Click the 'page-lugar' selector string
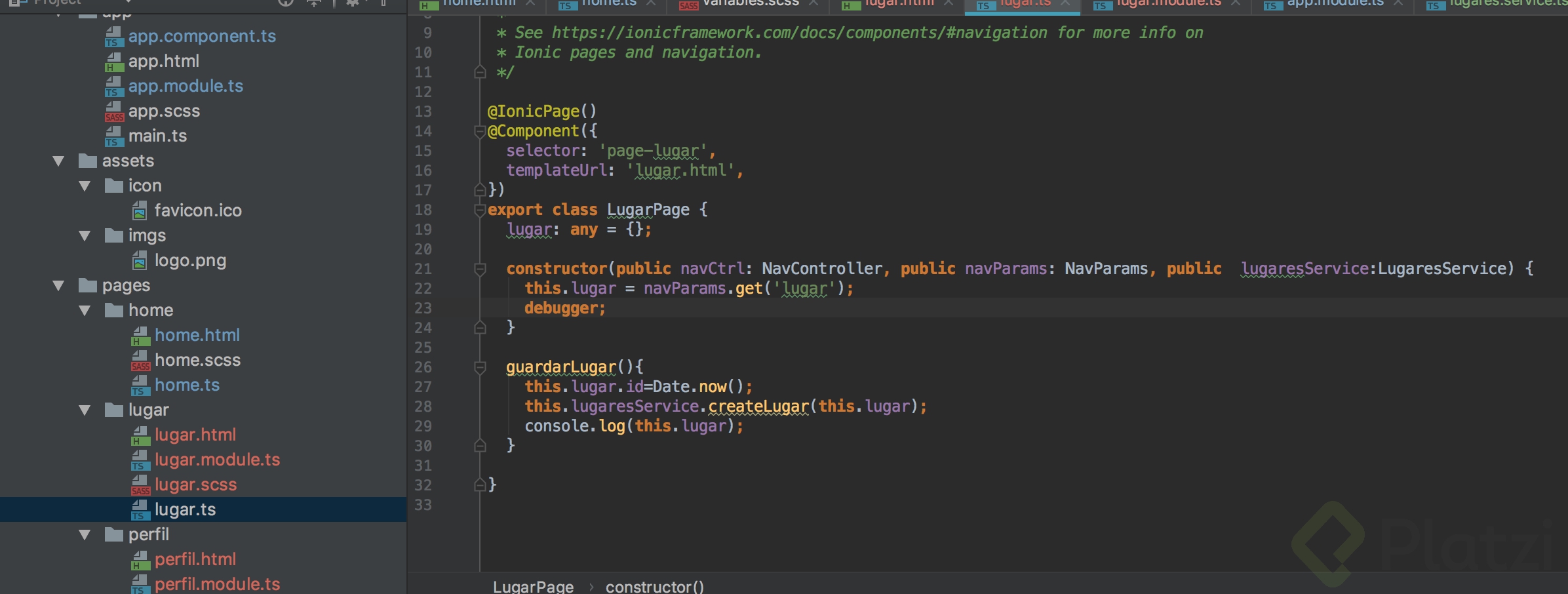The width and height of the screenshot is (1568, 594). coord(653,151)
